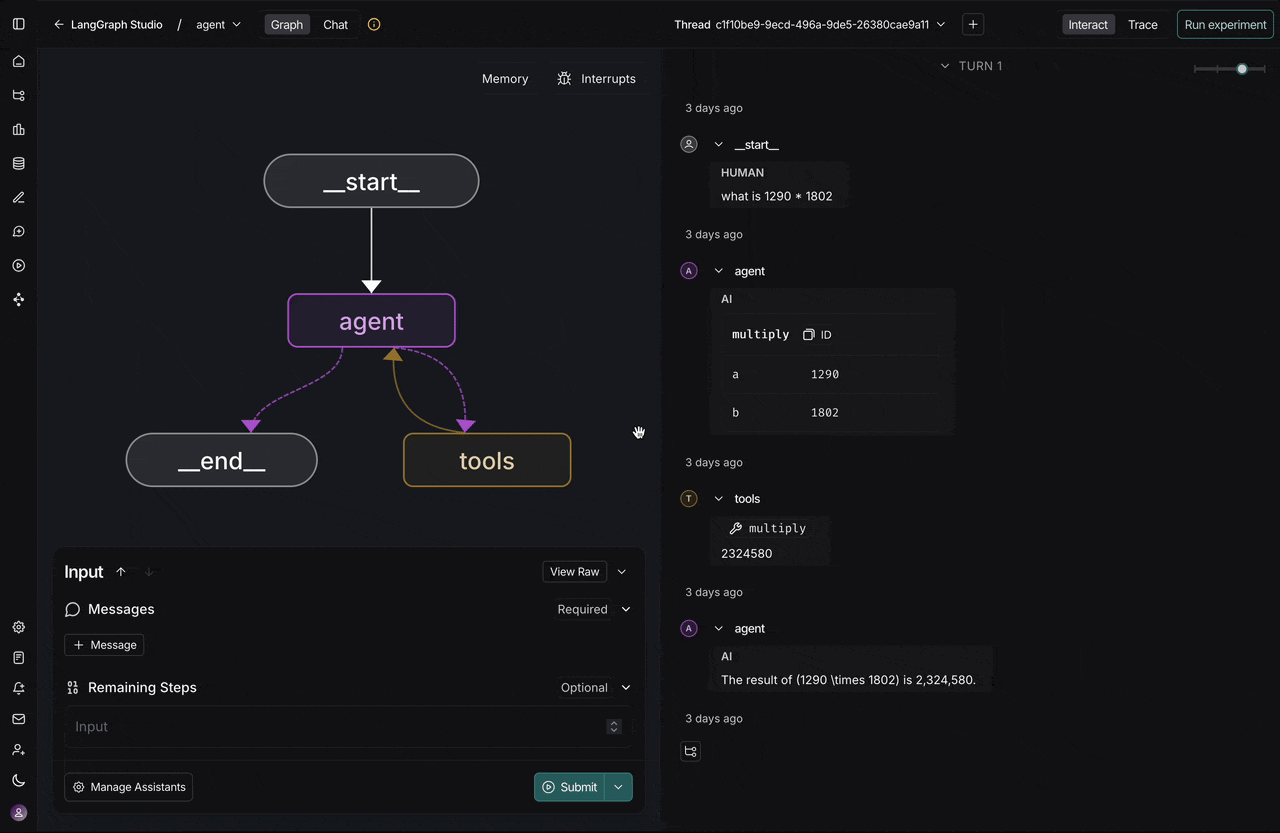Click the plus icon for new thread
The height and width of the screenshot is (833, 1280).
[973, 24]
